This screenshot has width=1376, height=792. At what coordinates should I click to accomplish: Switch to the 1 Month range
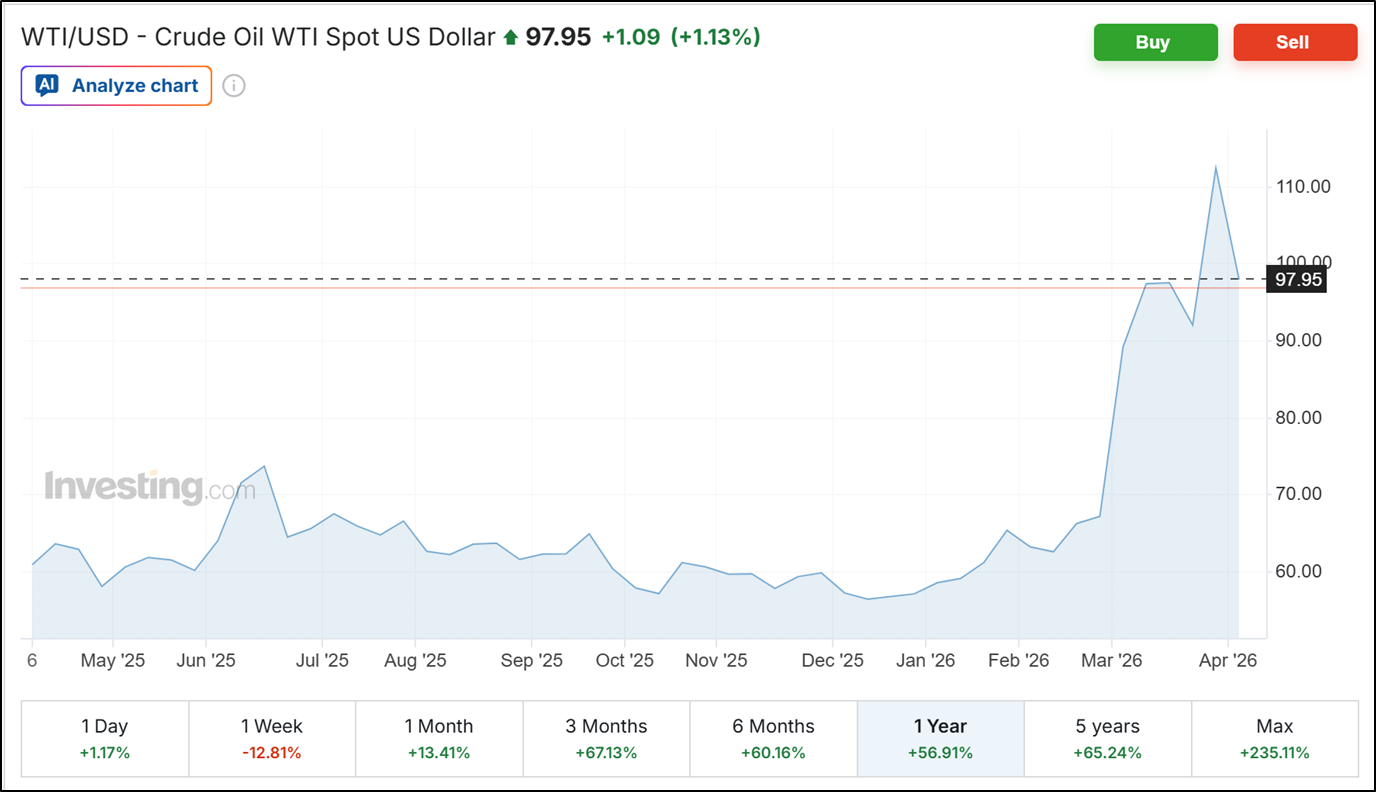click(438, 738)
